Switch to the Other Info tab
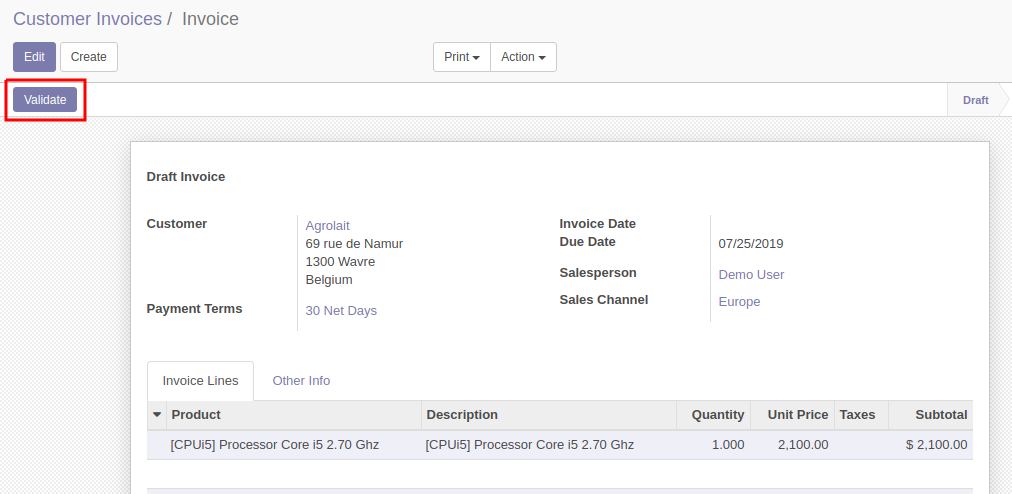Image resolution: width=1012 pixels, height=494 pixels. click(x=301, y=380)
